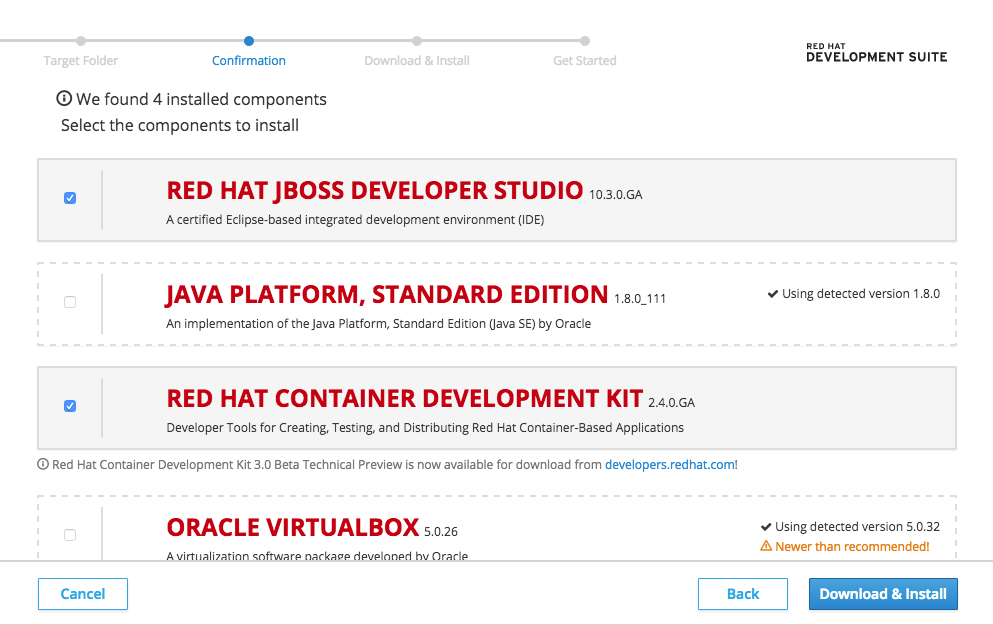Click Red Hat Container Development Kit title
This screenshot has height=625, width=993.
pos(405,398)
